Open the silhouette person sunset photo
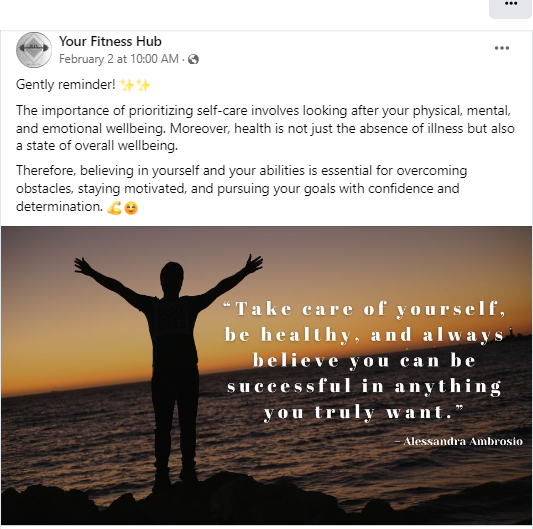This screenshot has height=529, width=533. [x=266, y=375]
